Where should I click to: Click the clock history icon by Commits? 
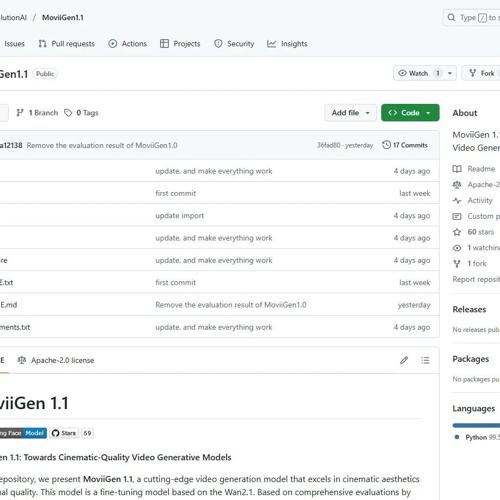[386, 145]
